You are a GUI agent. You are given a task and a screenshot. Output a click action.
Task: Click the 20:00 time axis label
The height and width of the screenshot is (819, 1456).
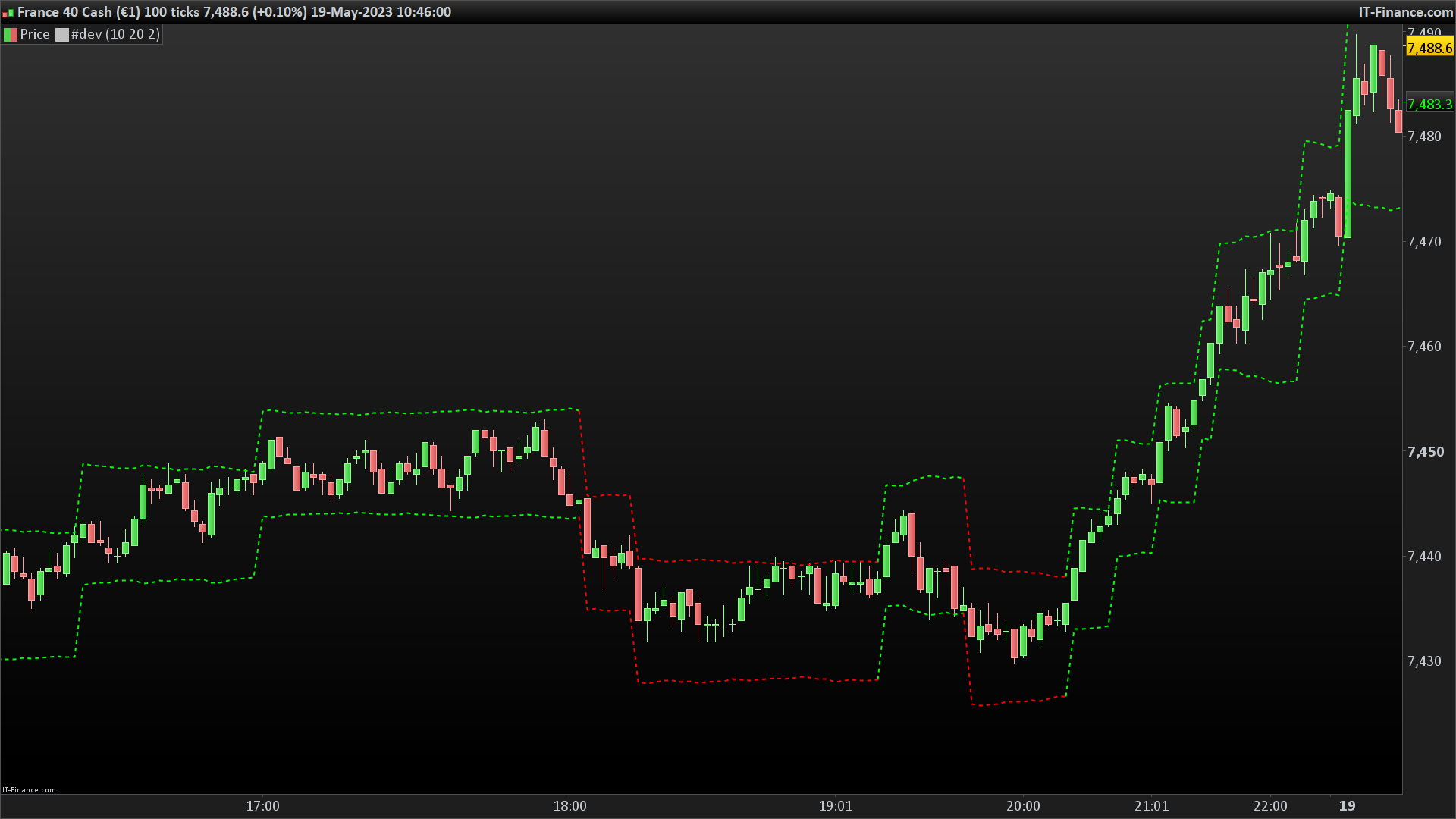click(x=1023, y=806)
